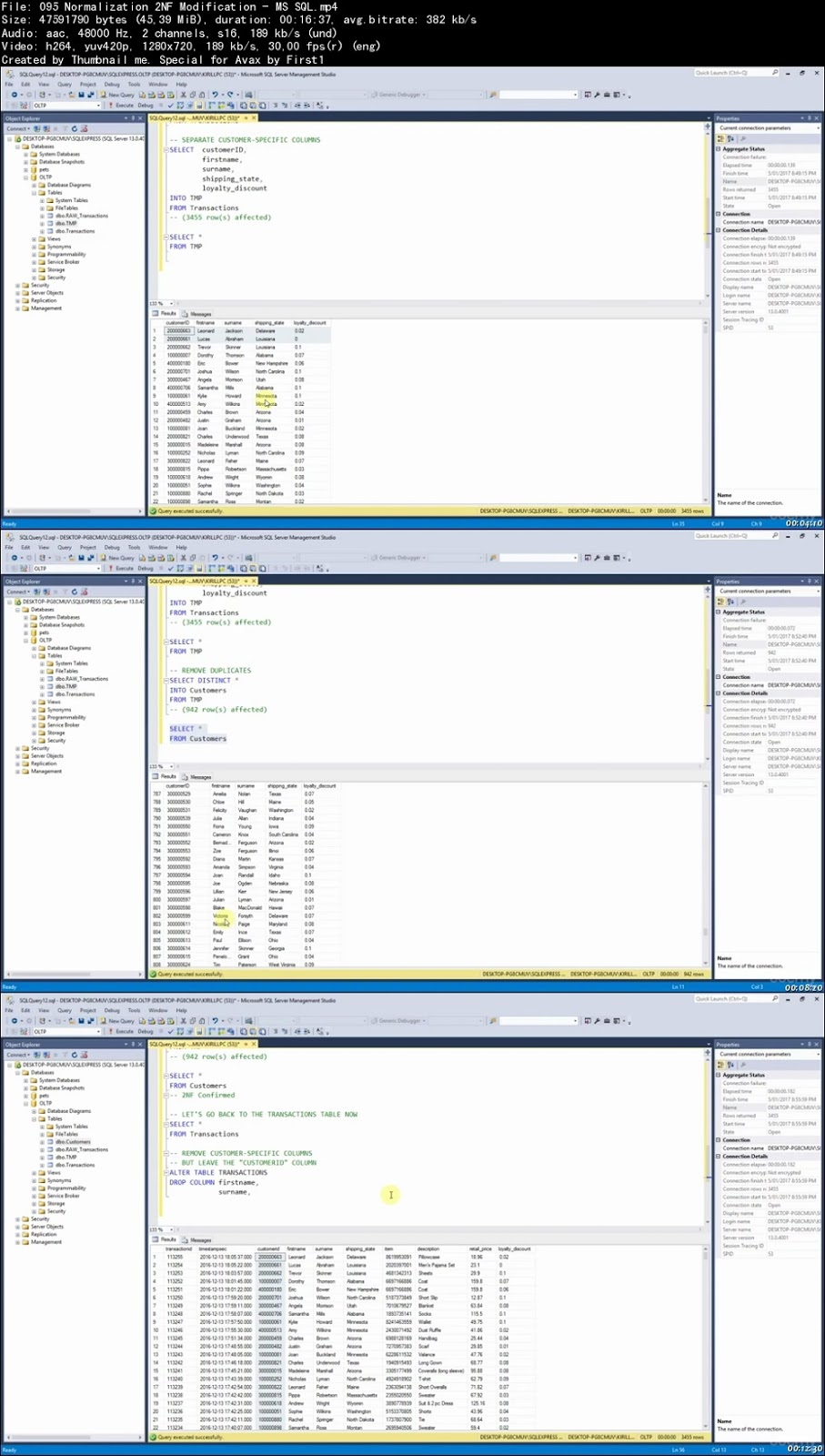Click the Cut scissors icon in the top screenshot's toolbar

[183, 95]
